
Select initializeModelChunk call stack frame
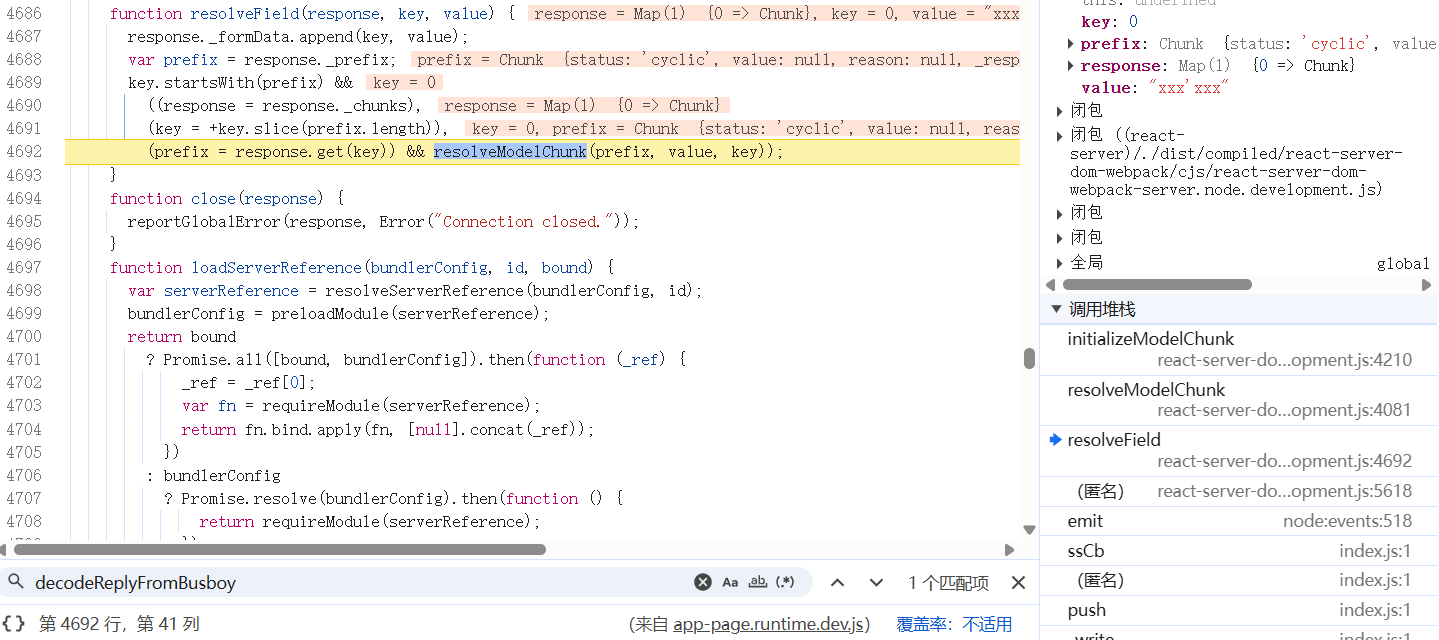[1150, 339]
